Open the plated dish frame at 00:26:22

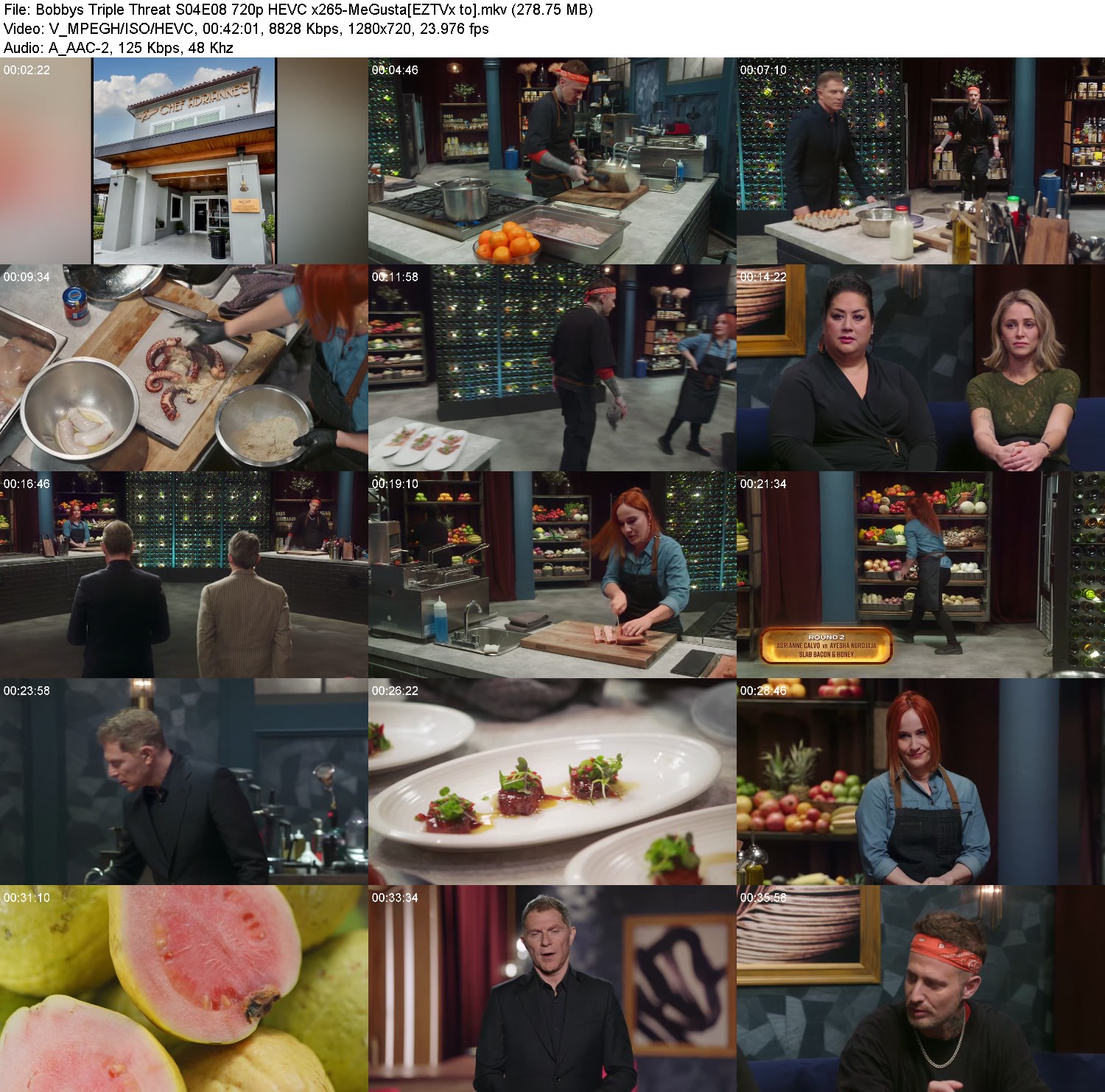552,782
